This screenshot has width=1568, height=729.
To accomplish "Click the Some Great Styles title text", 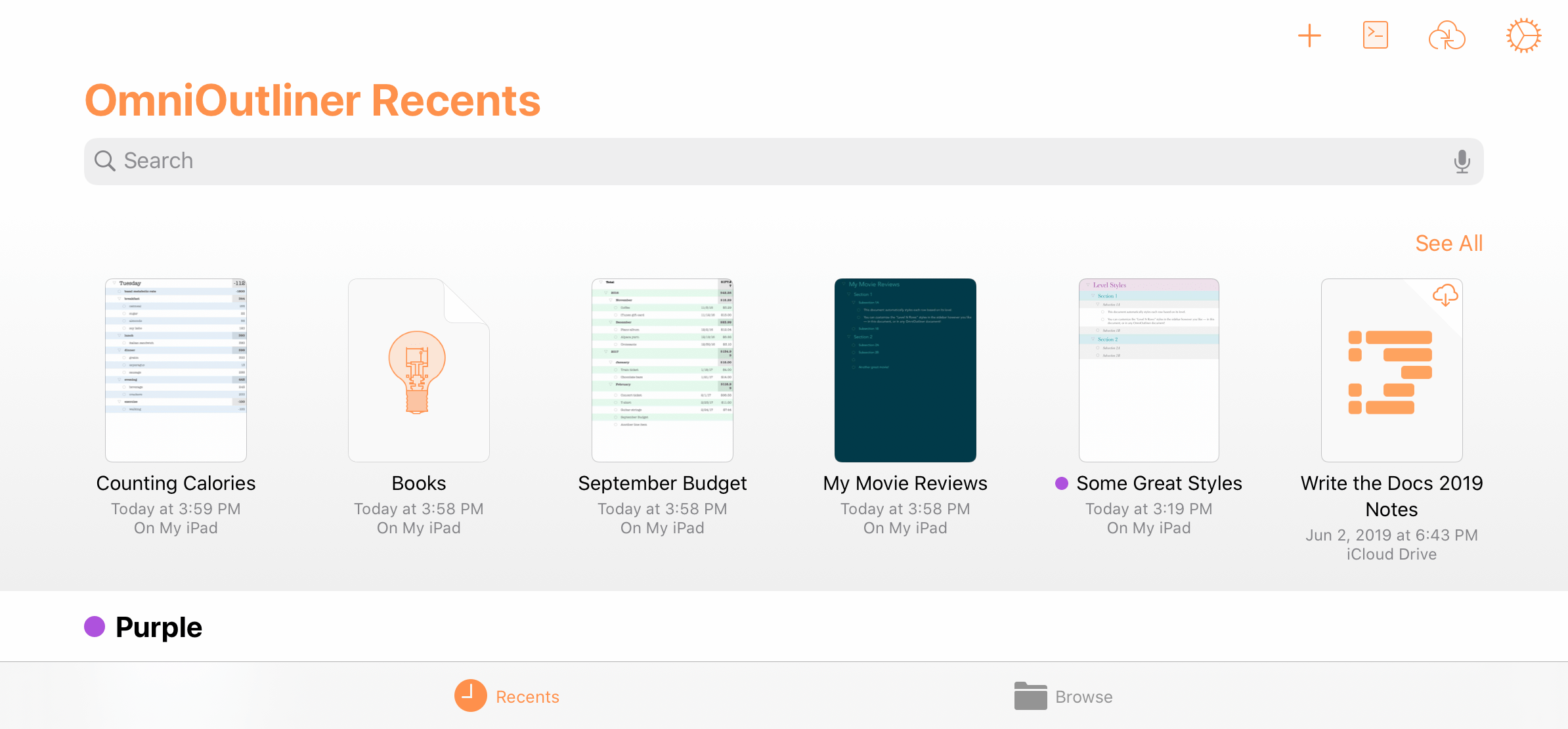I will coord(1159,483).
